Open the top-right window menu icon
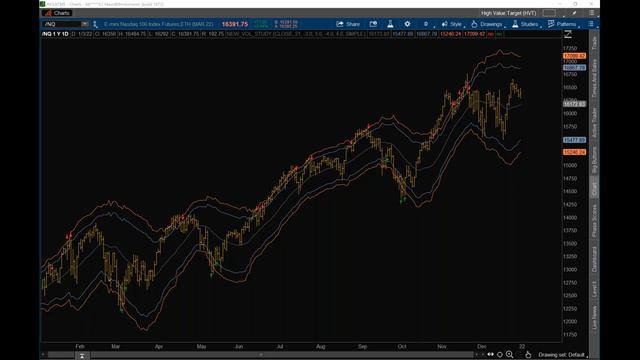The width and height of the screenshot is (640, 360). coord(591,13)
